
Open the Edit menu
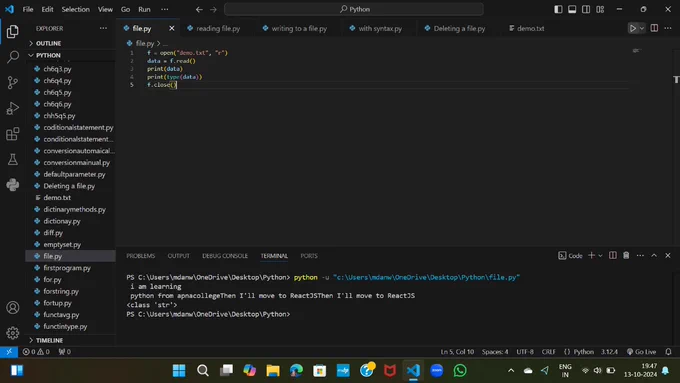tap(47, 9)
